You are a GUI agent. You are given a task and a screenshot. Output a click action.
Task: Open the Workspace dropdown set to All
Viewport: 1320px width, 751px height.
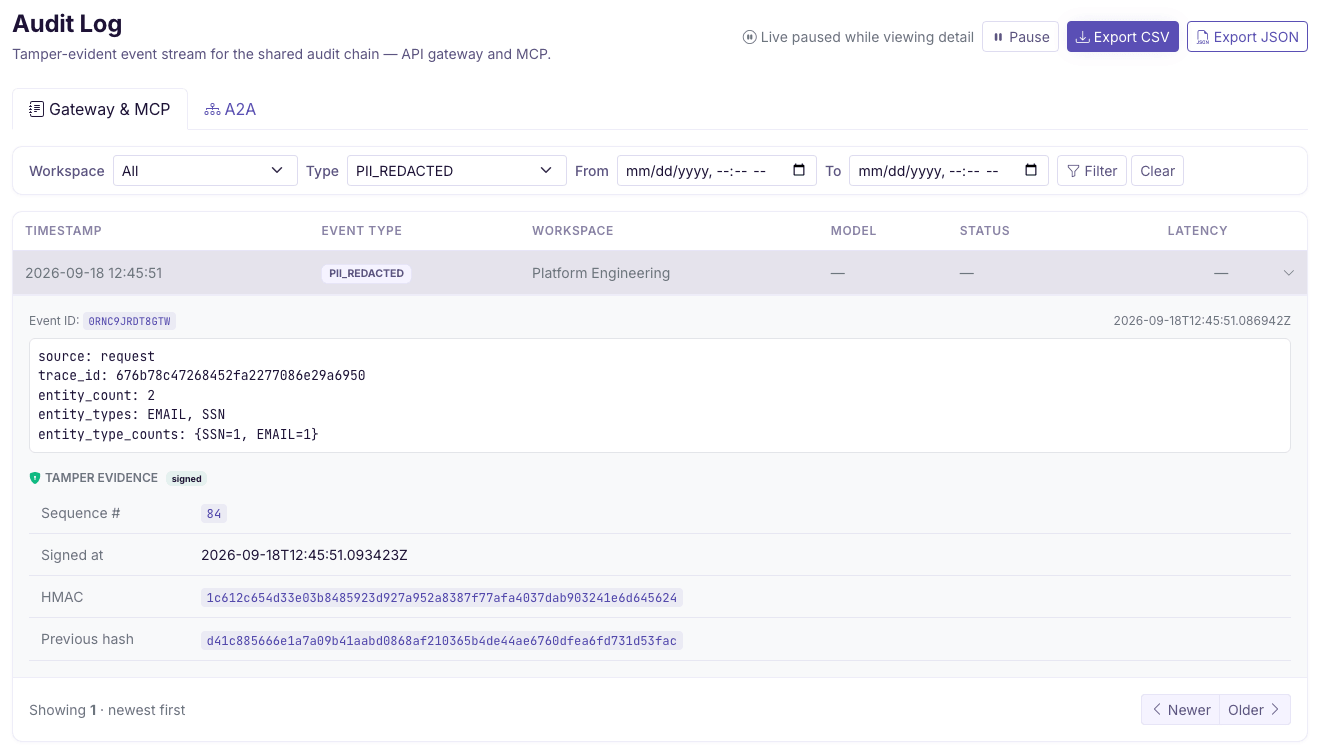(205, 171)
